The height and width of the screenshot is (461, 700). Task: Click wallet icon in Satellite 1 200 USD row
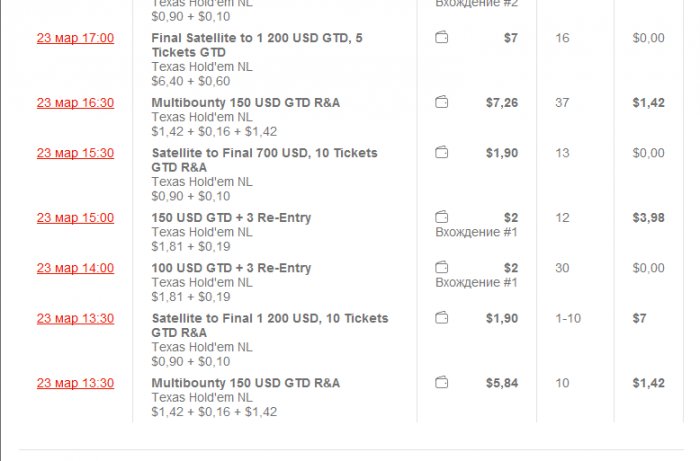tap(442, 318)
